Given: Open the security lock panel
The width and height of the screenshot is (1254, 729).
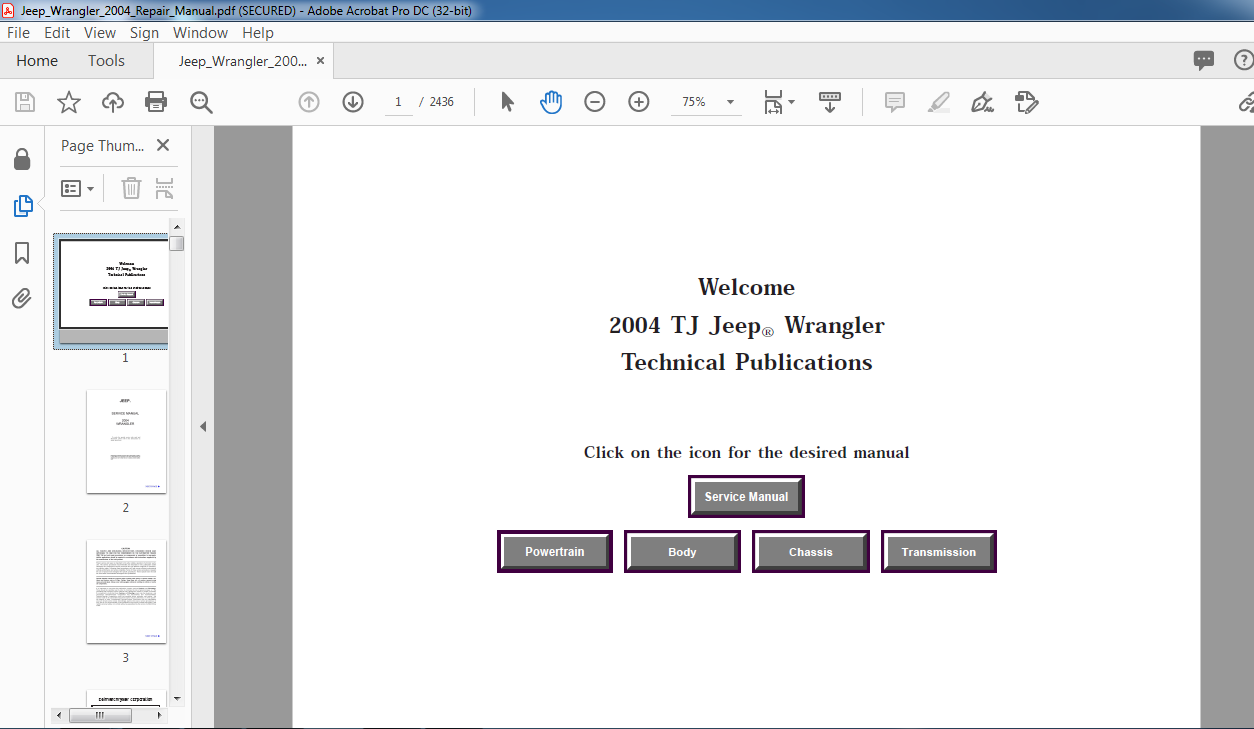Looking at the screenshot, I should 22,159.
